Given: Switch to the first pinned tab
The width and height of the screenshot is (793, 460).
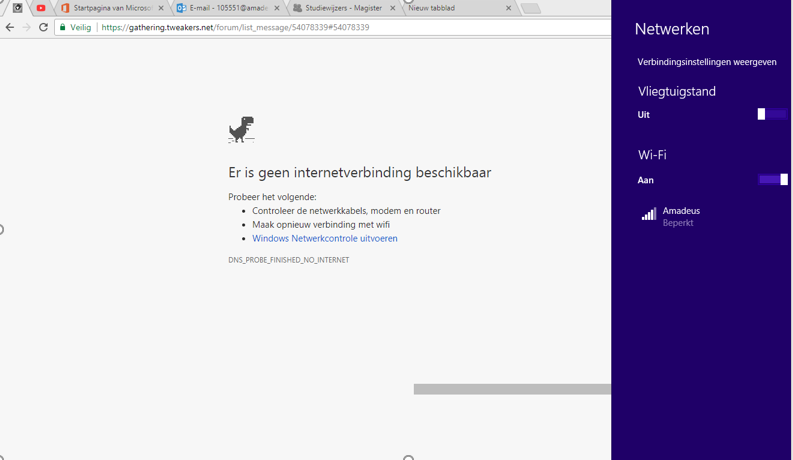Looking at the screenshot, I should [x=17, y=8].
